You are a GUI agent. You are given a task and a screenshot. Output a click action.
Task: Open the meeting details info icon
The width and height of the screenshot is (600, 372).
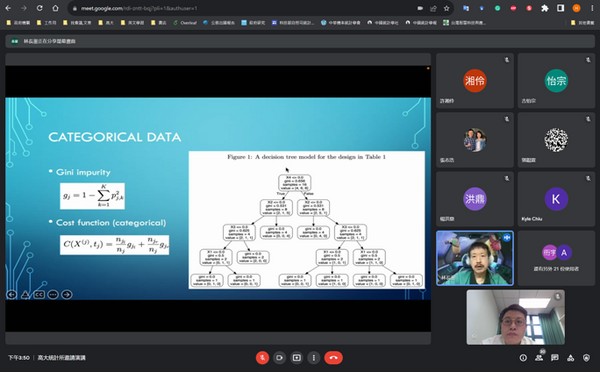tap(523, 358)
